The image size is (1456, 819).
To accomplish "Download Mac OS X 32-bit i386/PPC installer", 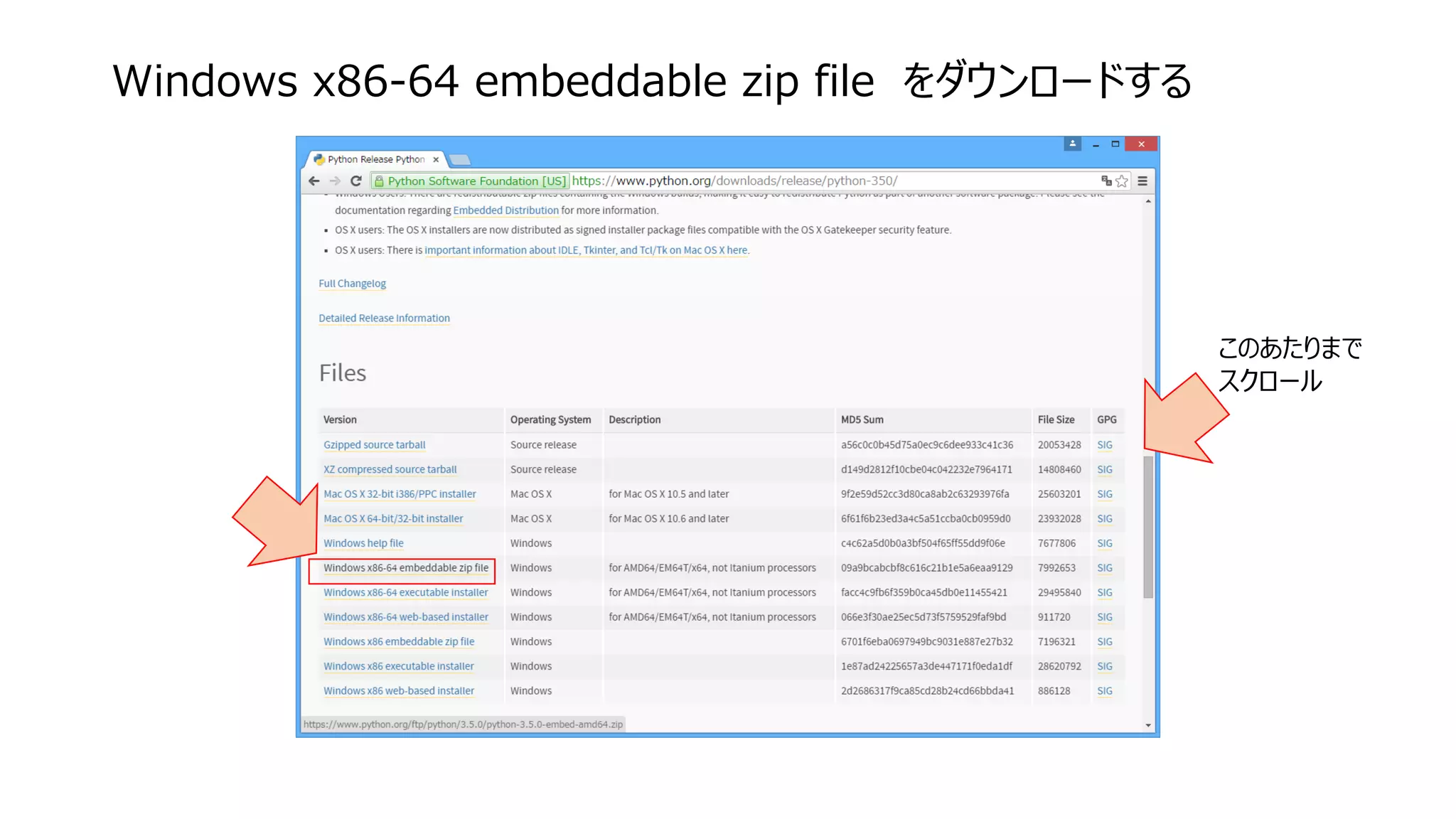I will (400, 494).
